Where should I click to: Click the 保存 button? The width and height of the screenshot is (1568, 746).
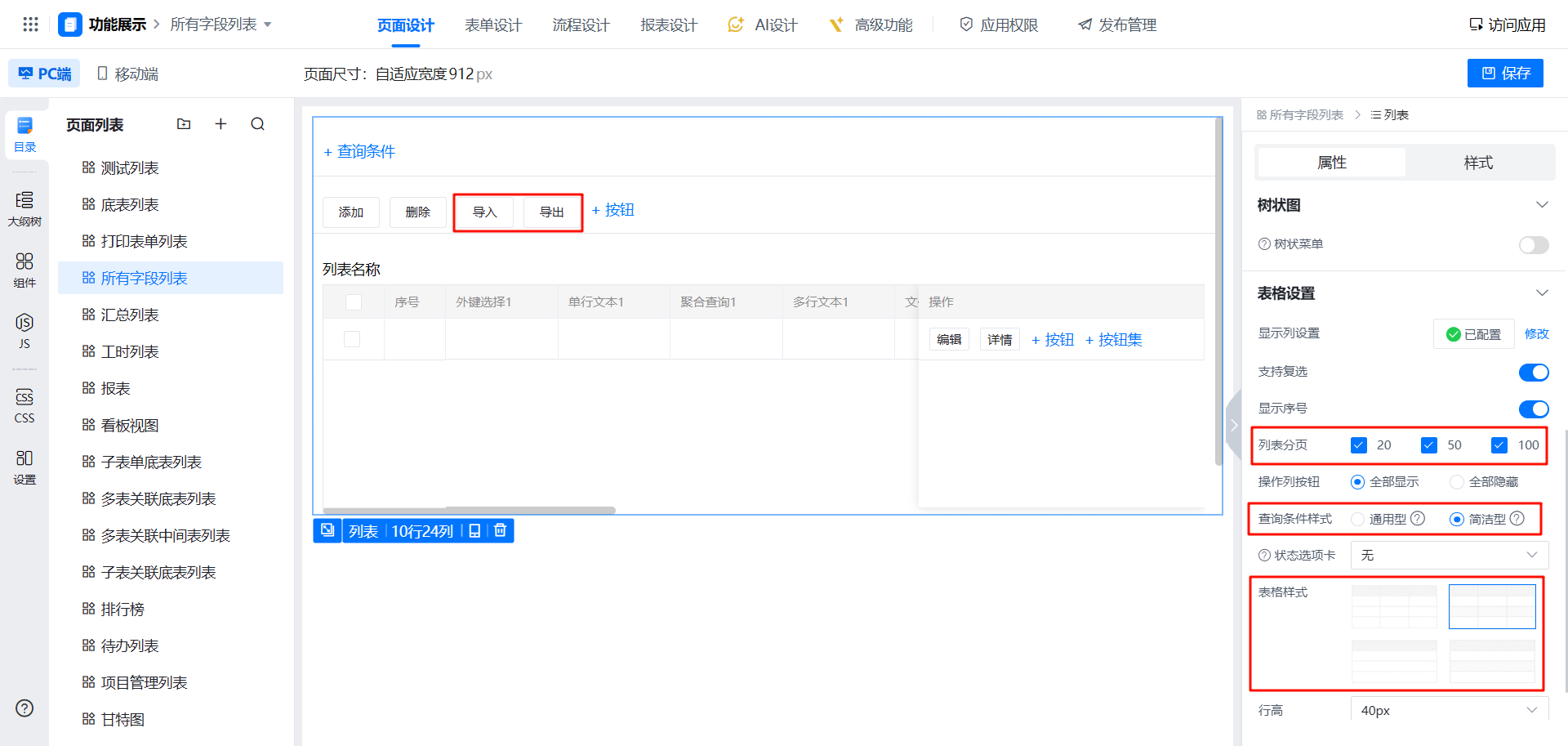coord(1504,74)
